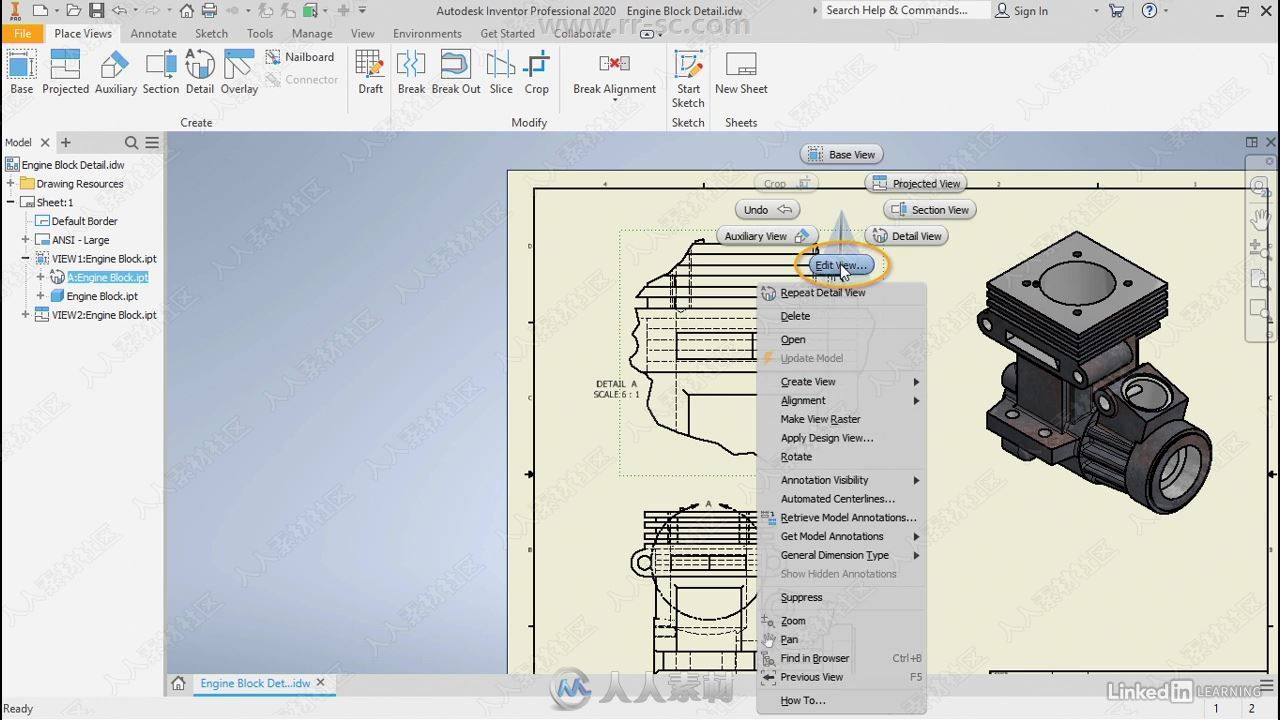Viewport: 1280px width, 720px height.
Task: Select the Base view tool in ribbon
Action: 21,73
